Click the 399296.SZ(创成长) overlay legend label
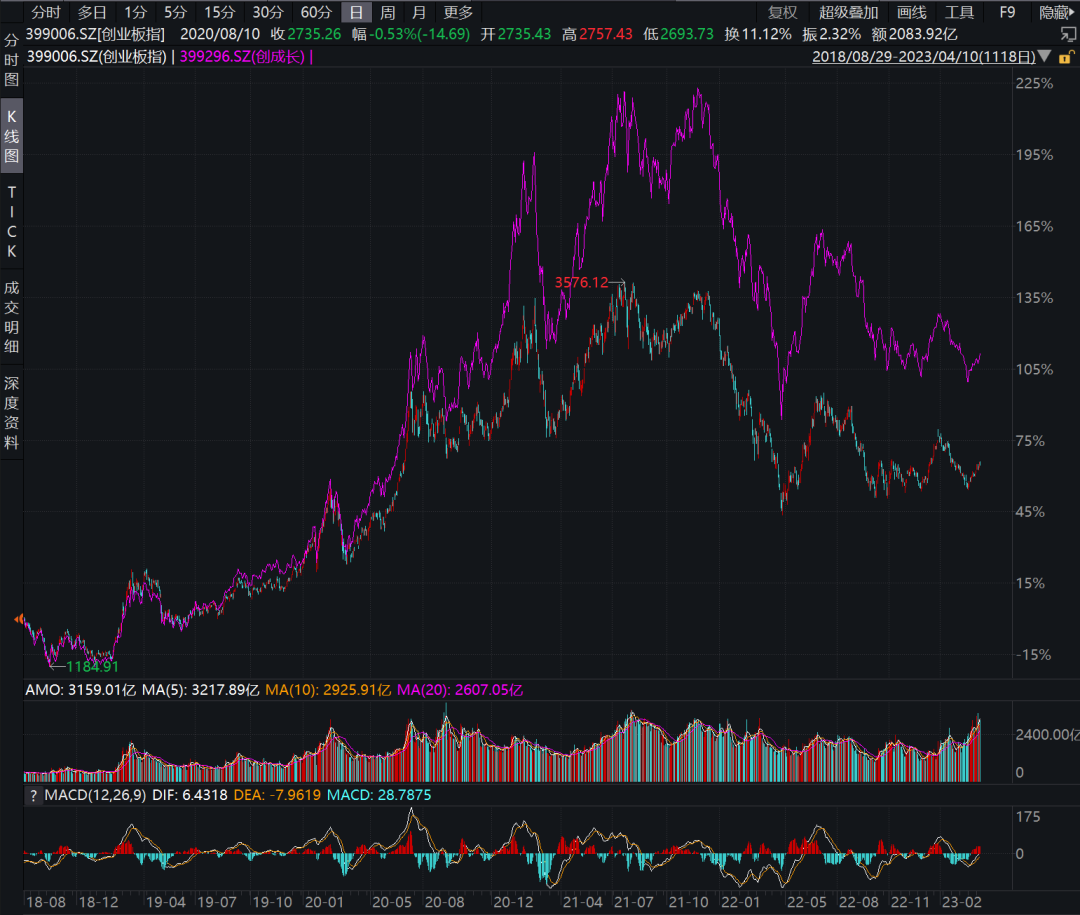The height and width of the screenshot is (915, 1080). click(242, 56)
